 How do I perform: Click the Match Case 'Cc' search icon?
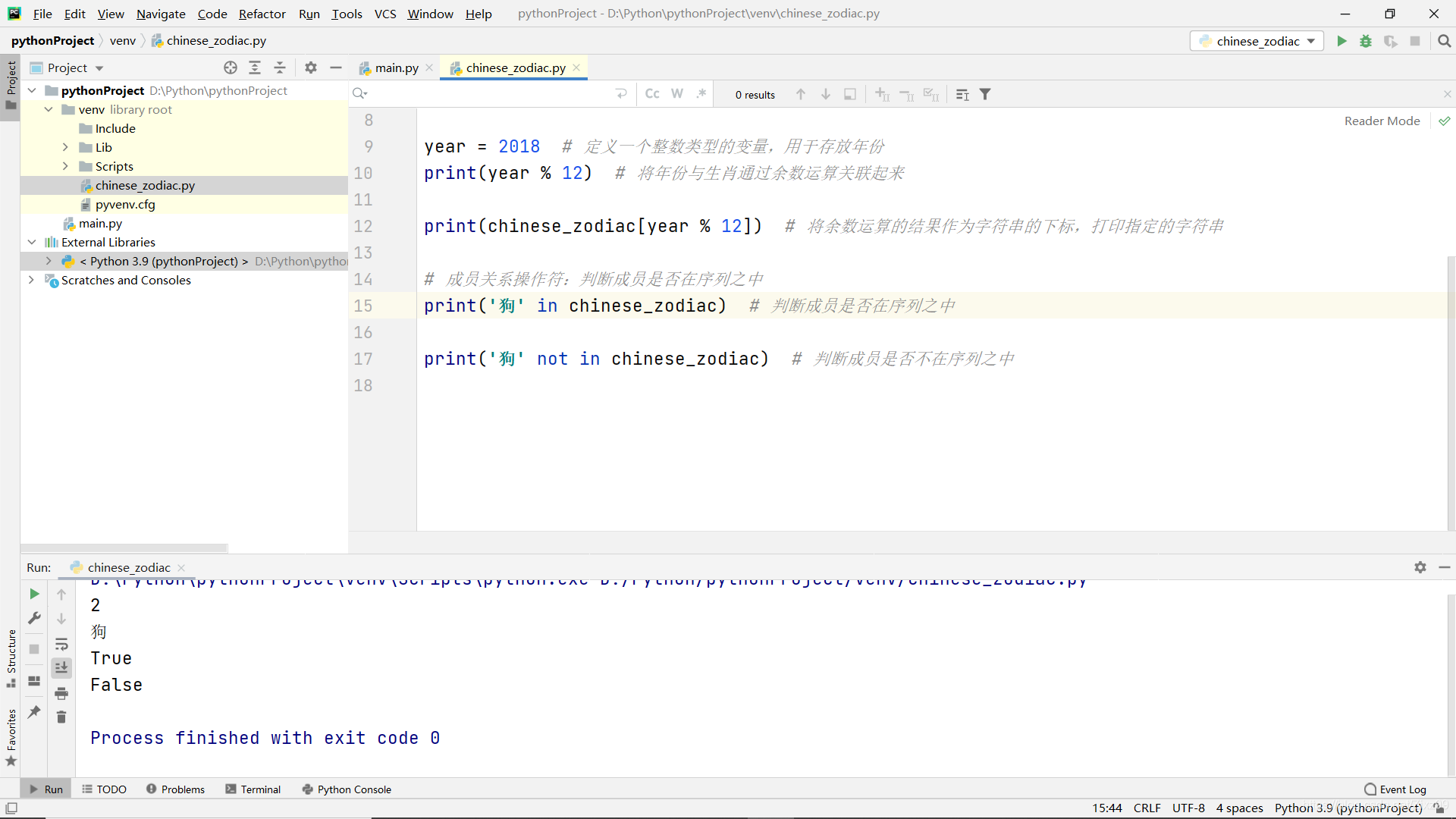tap(651, 94)
